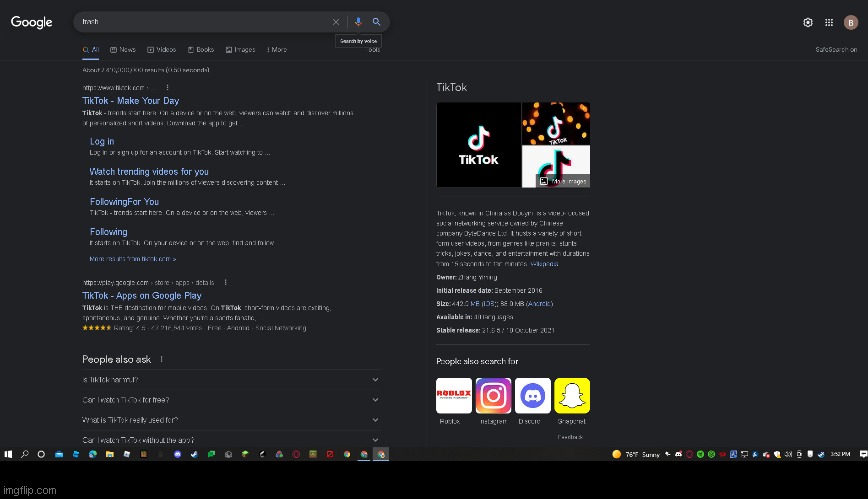The width and height of the screenshot is (868, 499).
Task: Click the Snapchat related search icon
Action: tap(572, 395)
